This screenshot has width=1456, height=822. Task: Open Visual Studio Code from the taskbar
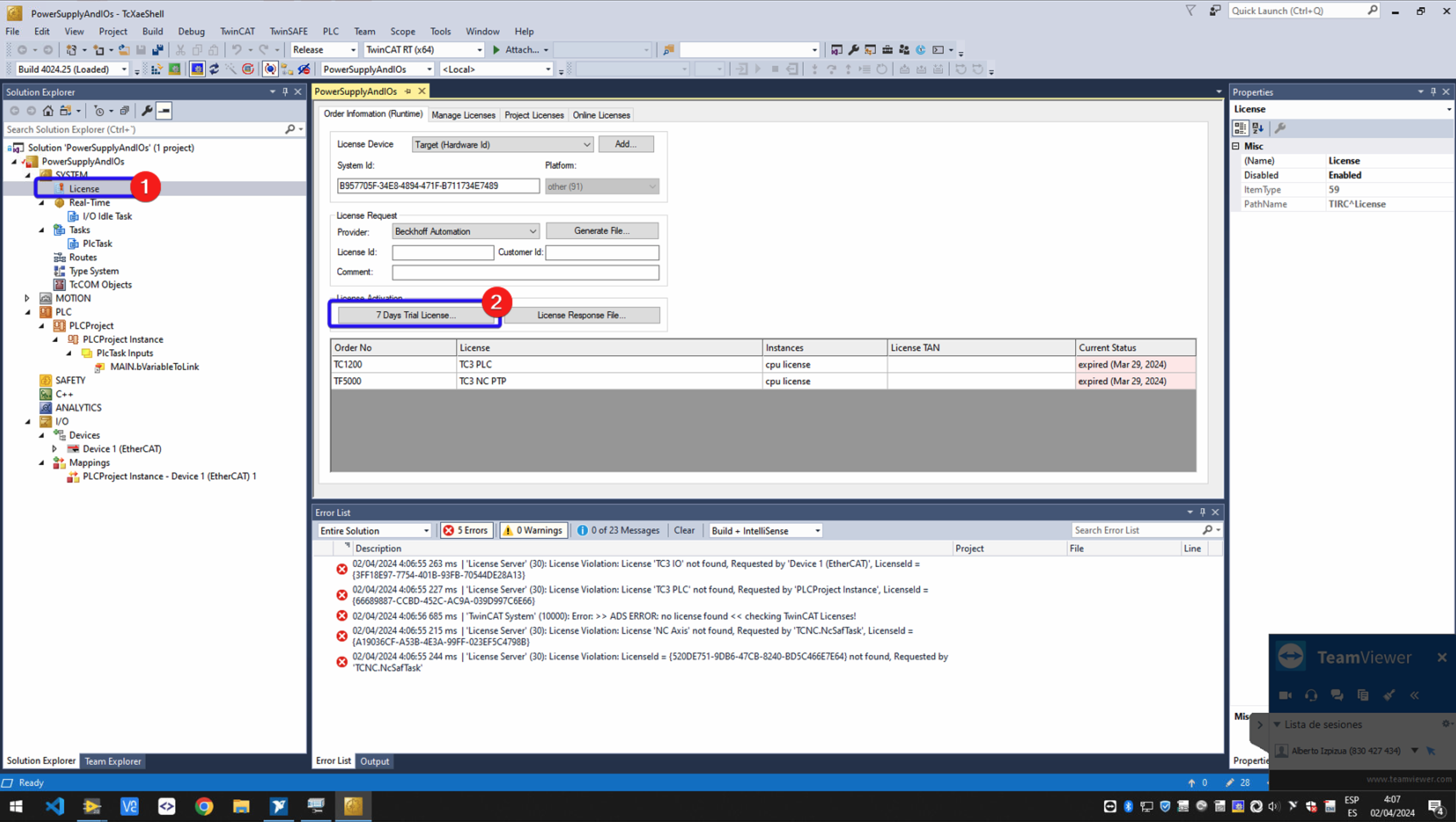[x=55, y=806]
